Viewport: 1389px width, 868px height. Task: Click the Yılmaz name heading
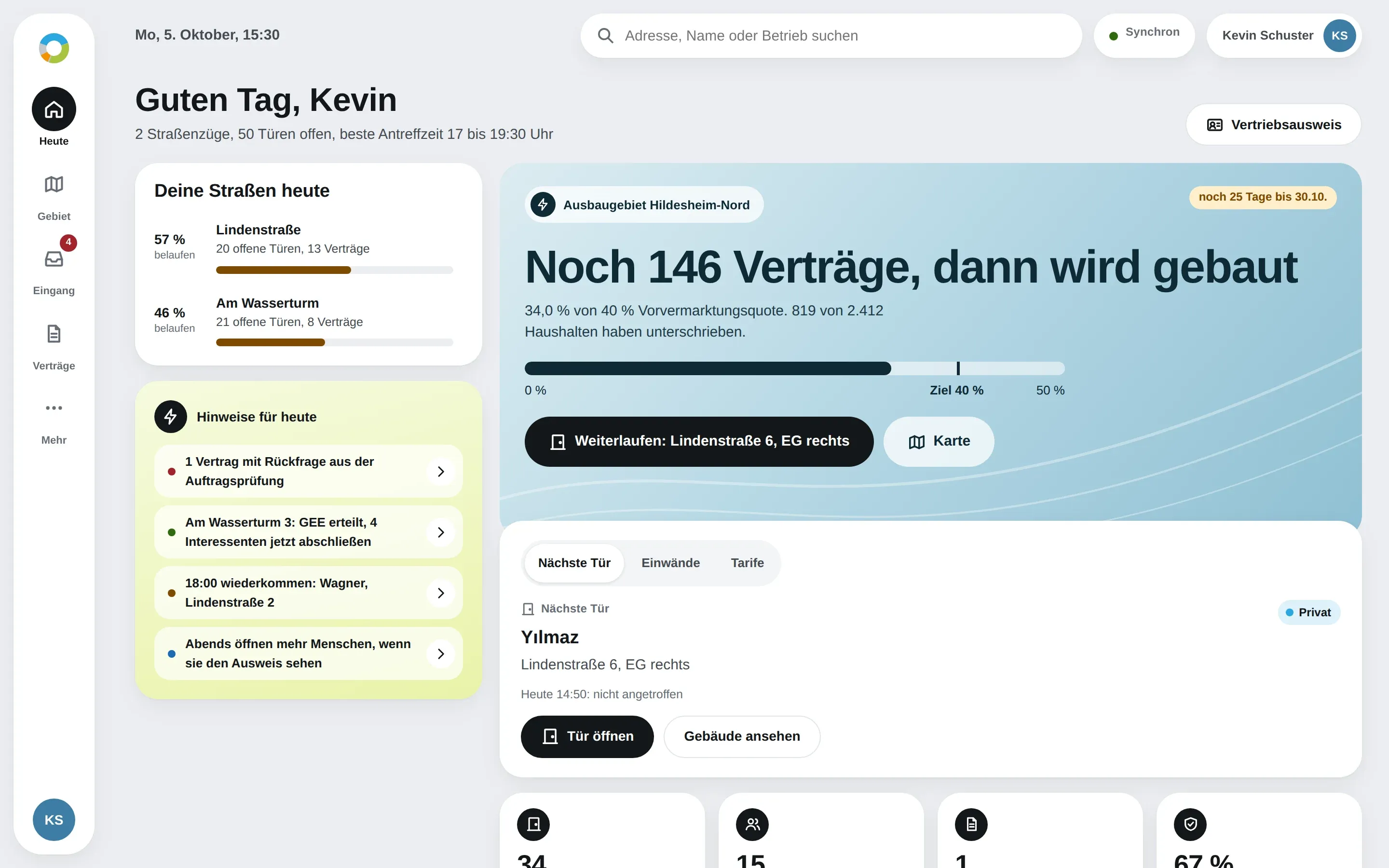[x=550, y=637]
